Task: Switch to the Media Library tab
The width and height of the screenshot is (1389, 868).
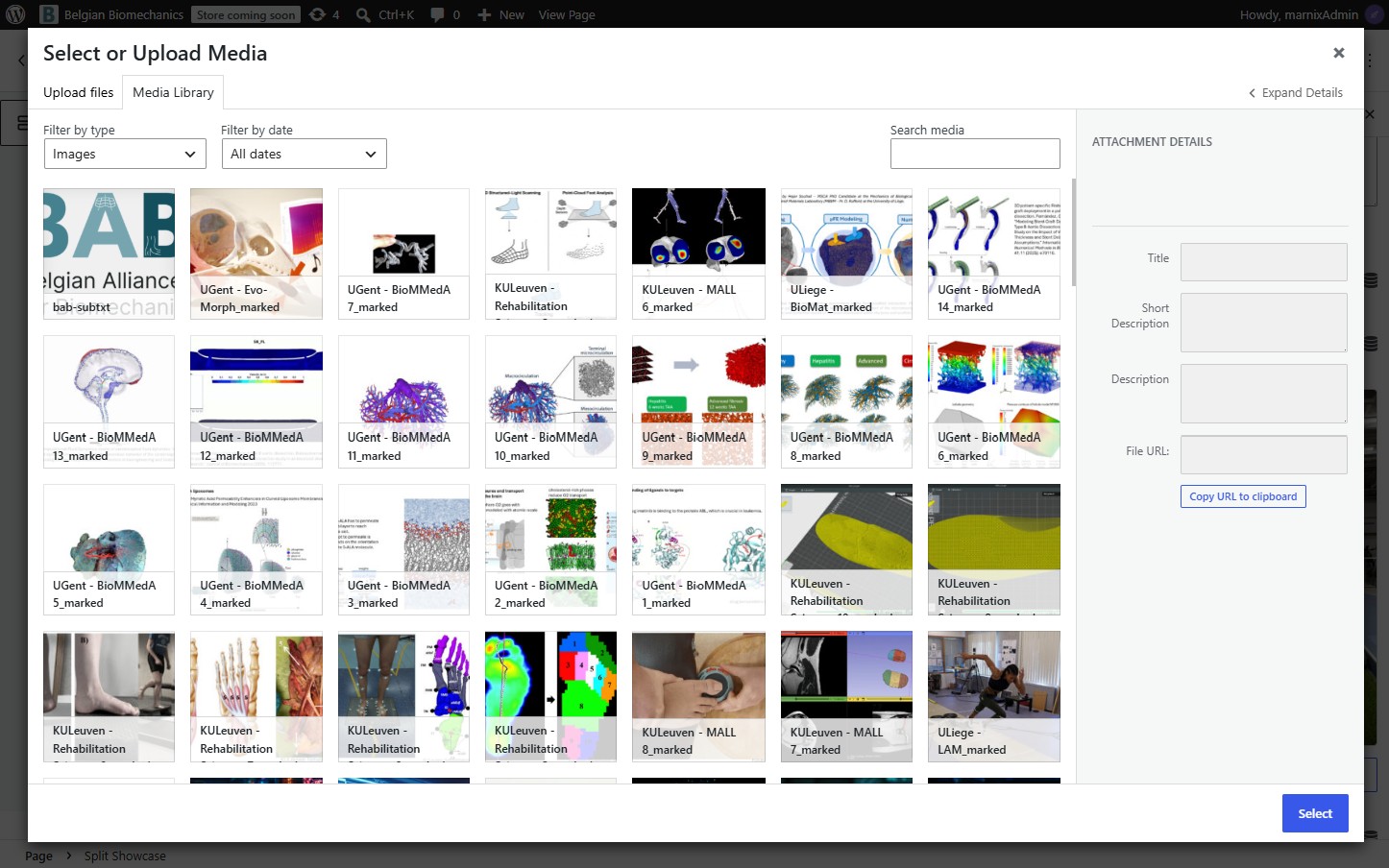Action: (173, 92)
